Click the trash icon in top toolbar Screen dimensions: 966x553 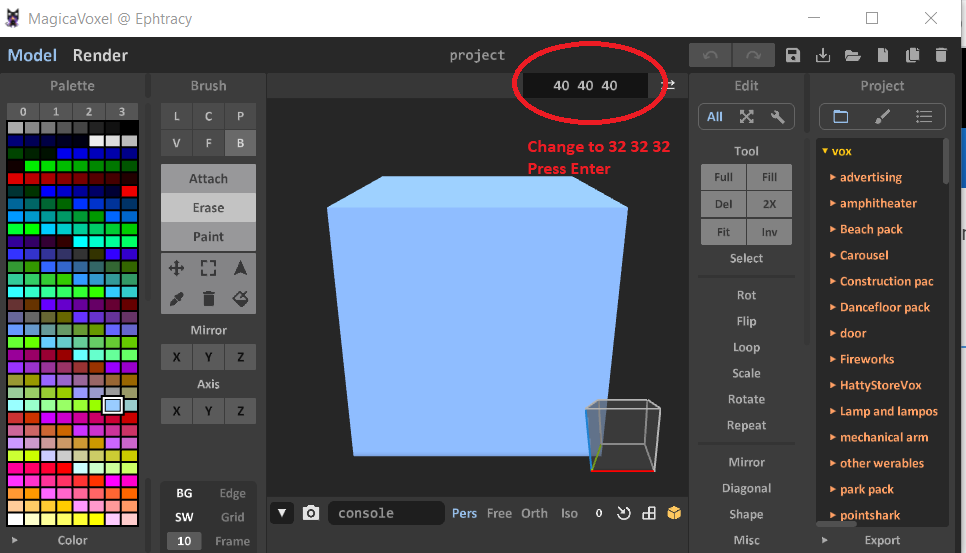[941, 56]
